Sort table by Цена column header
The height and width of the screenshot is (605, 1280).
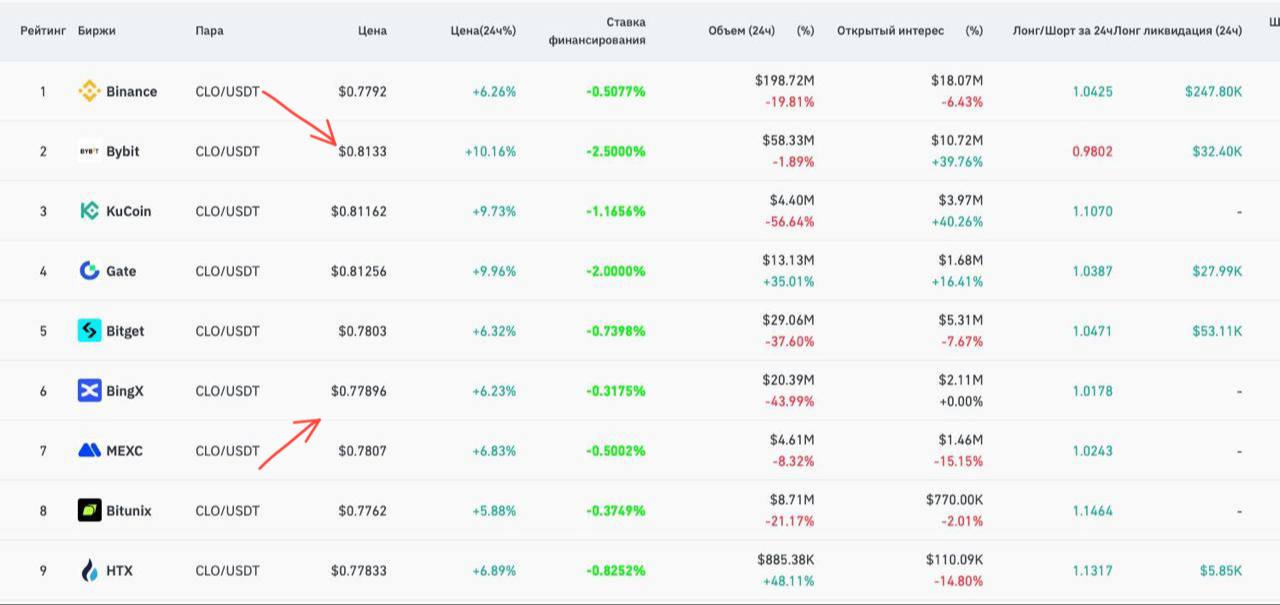point(372,31)
